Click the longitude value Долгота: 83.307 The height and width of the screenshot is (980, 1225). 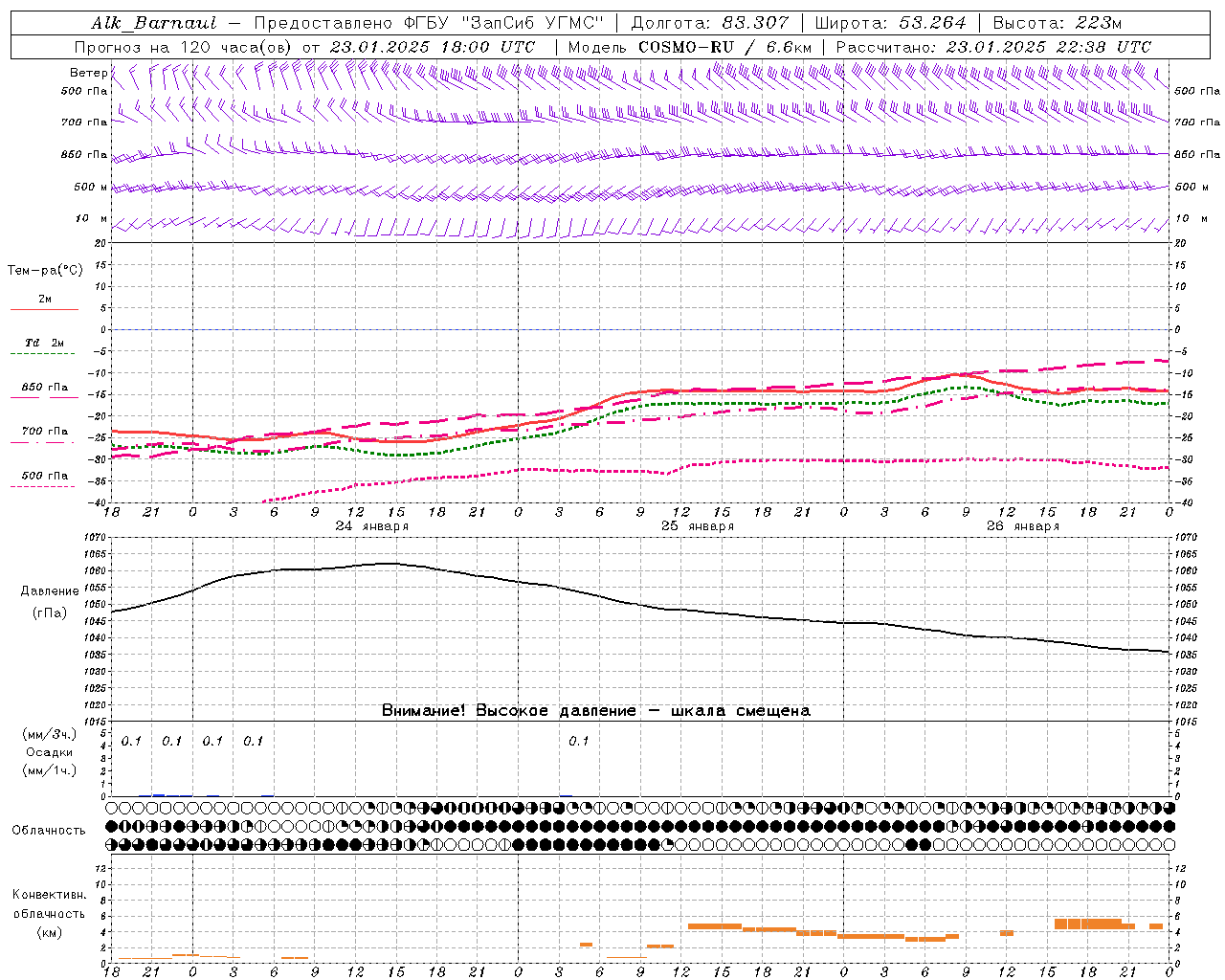[x=709, y=23]
